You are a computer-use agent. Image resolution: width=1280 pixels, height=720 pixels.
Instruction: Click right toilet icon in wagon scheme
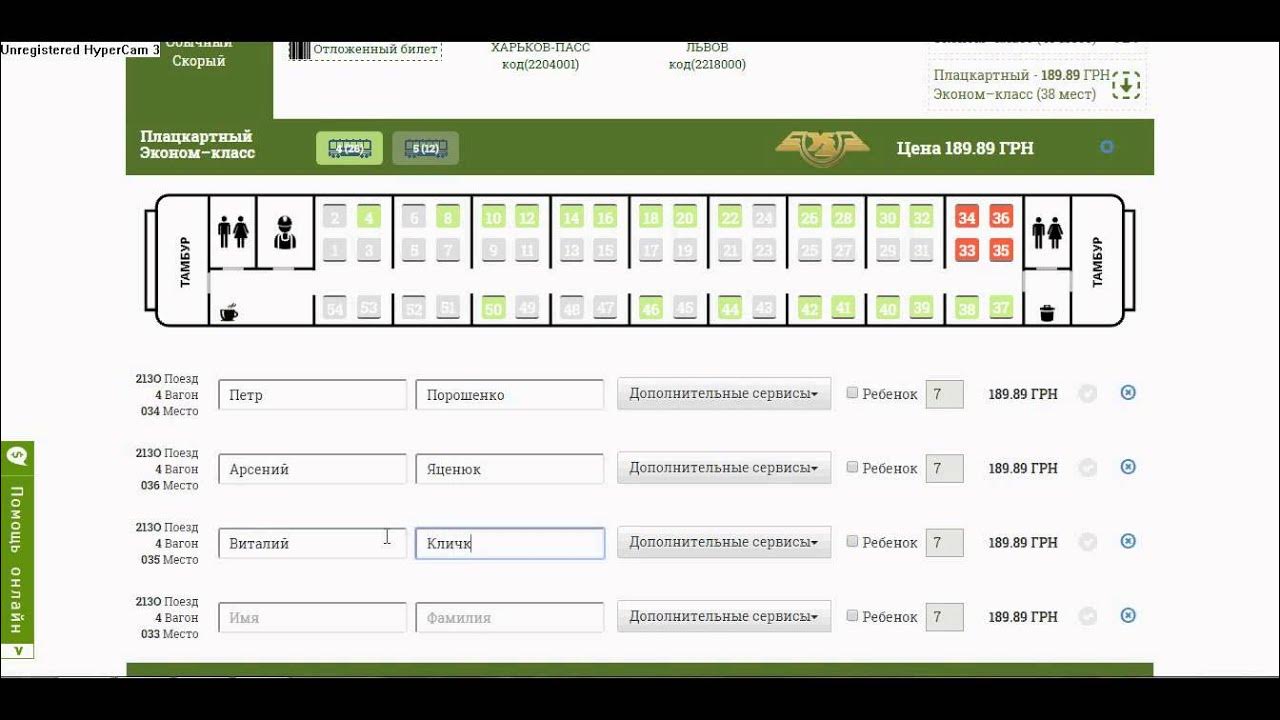pyautogui.click(x=1047, y=233)
